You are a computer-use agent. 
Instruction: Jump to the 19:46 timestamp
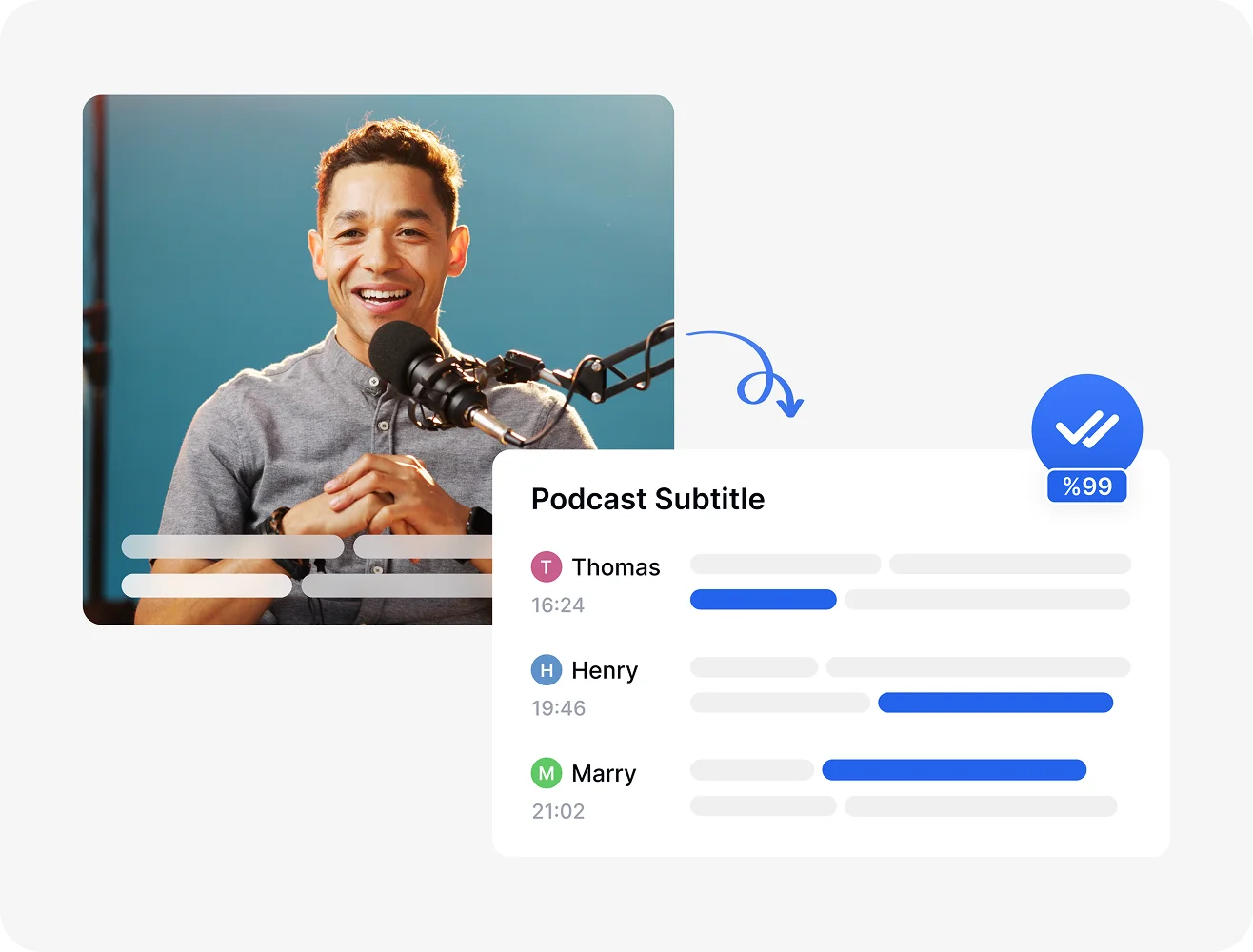coord(558,708)
